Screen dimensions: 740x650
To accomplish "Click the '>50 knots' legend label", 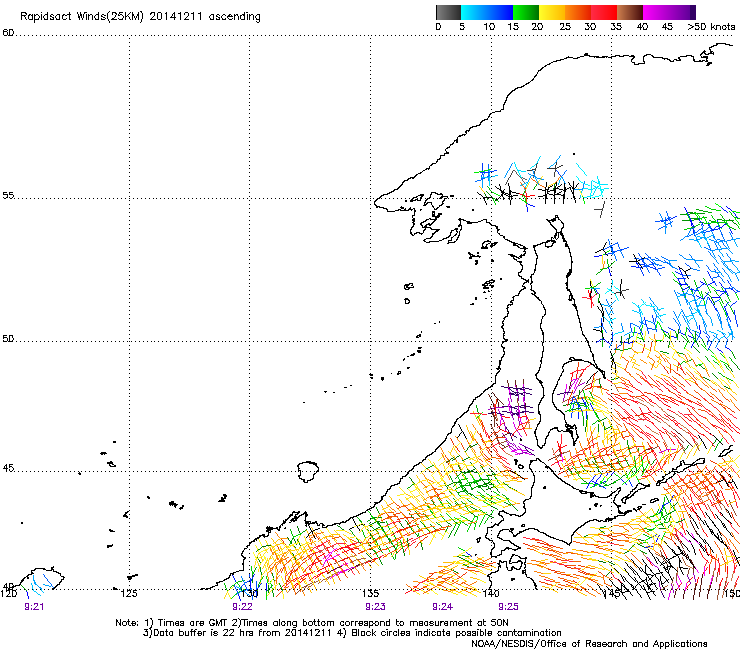I will 711,27.
